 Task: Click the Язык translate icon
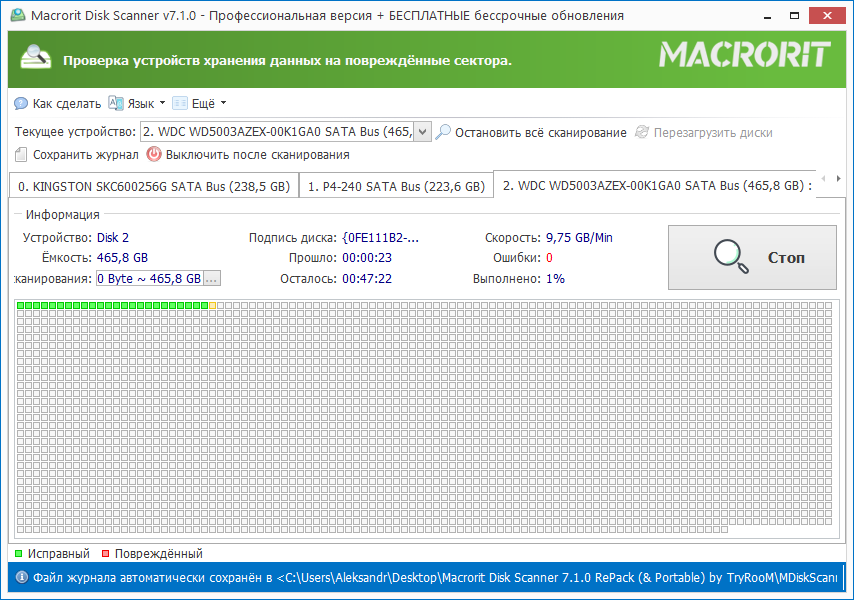coord(115,103)
